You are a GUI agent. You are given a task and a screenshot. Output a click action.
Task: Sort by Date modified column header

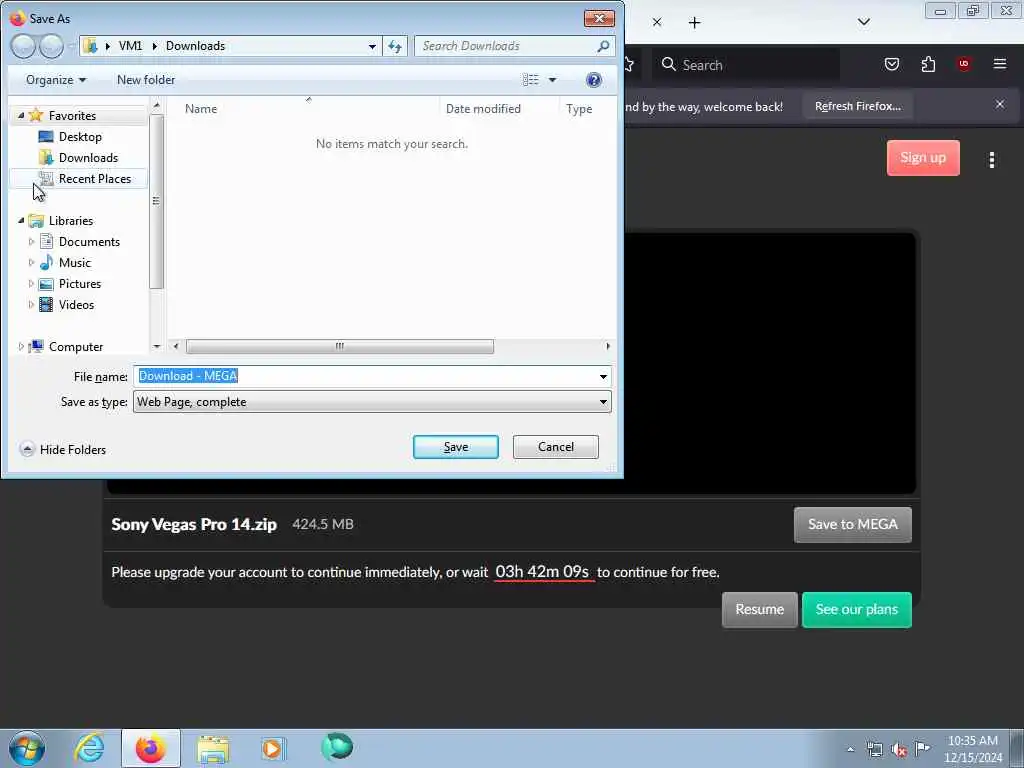coord(483,108)
